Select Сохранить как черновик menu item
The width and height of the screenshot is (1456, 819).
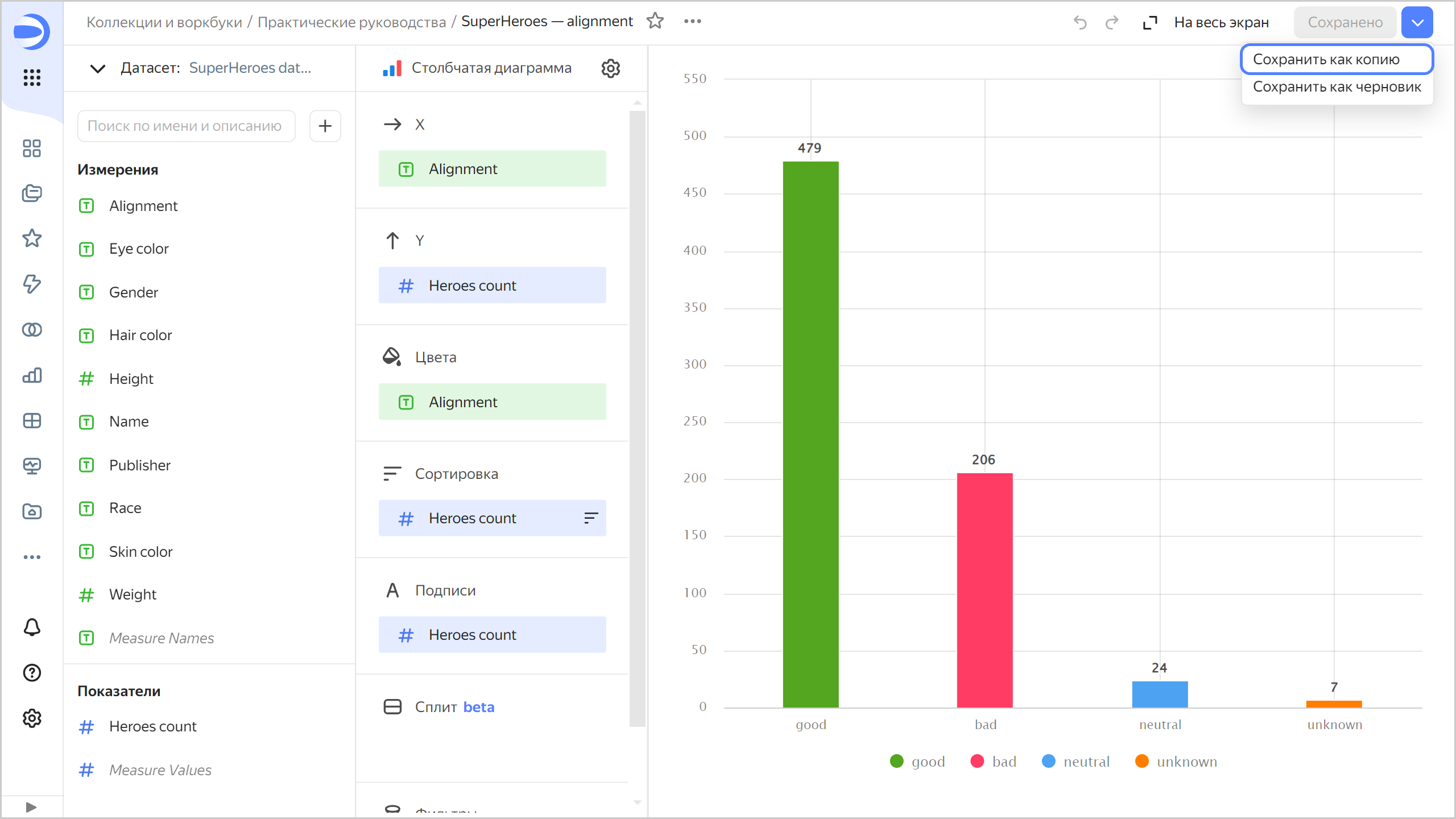(x=1337, y=86)
